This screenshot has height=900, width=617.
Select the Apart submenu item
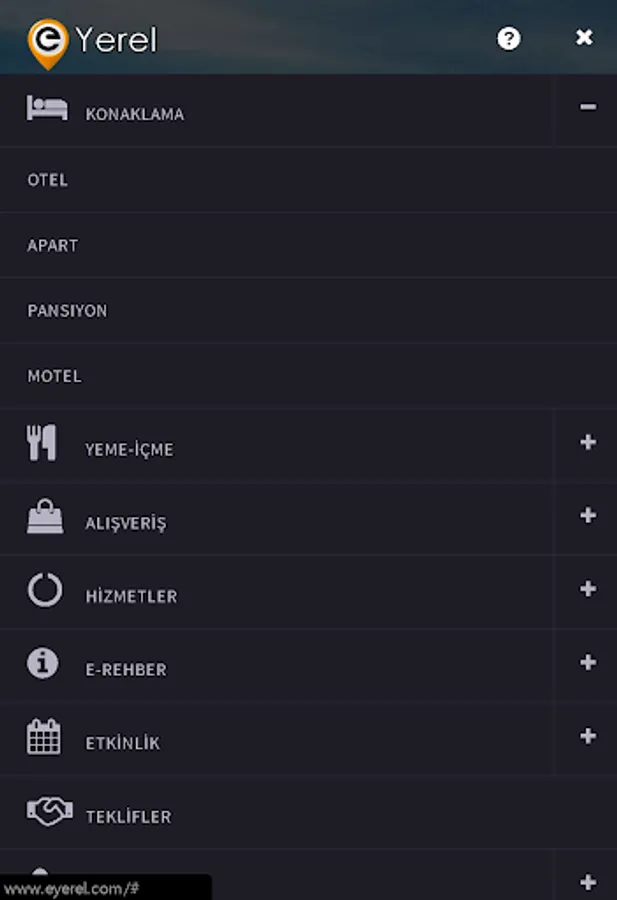pos(308,246)
